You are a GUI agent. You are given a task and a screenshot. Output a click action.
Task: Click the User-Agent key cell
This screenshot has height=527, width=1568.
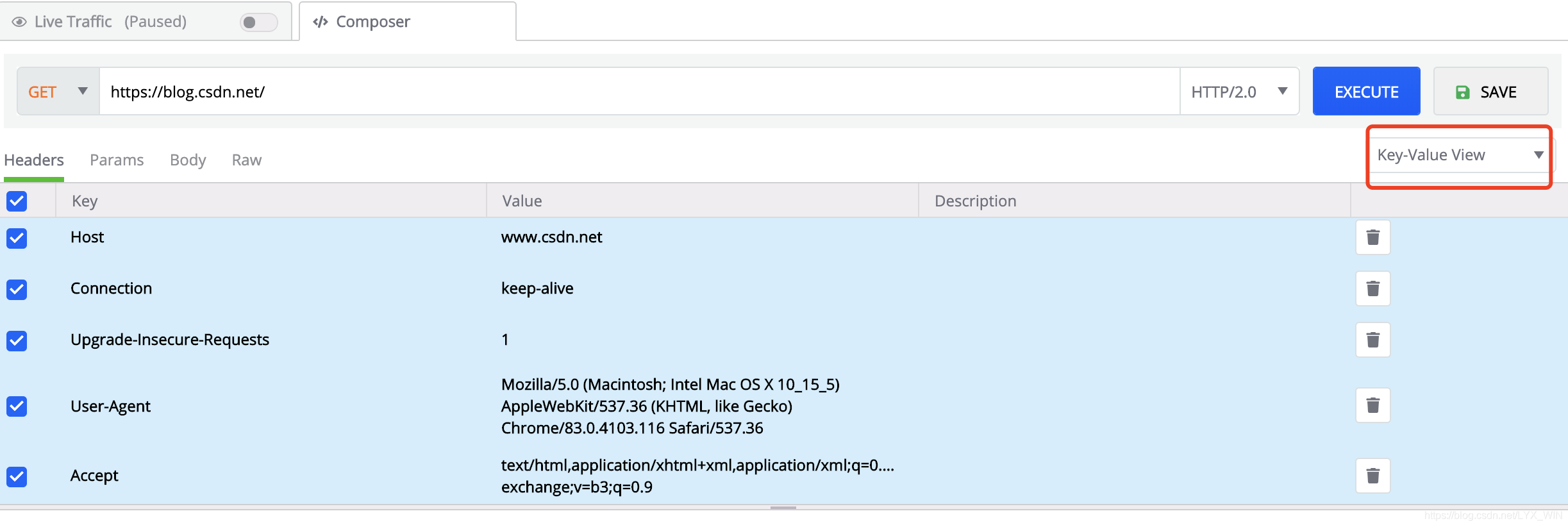(x=110, y=406)
